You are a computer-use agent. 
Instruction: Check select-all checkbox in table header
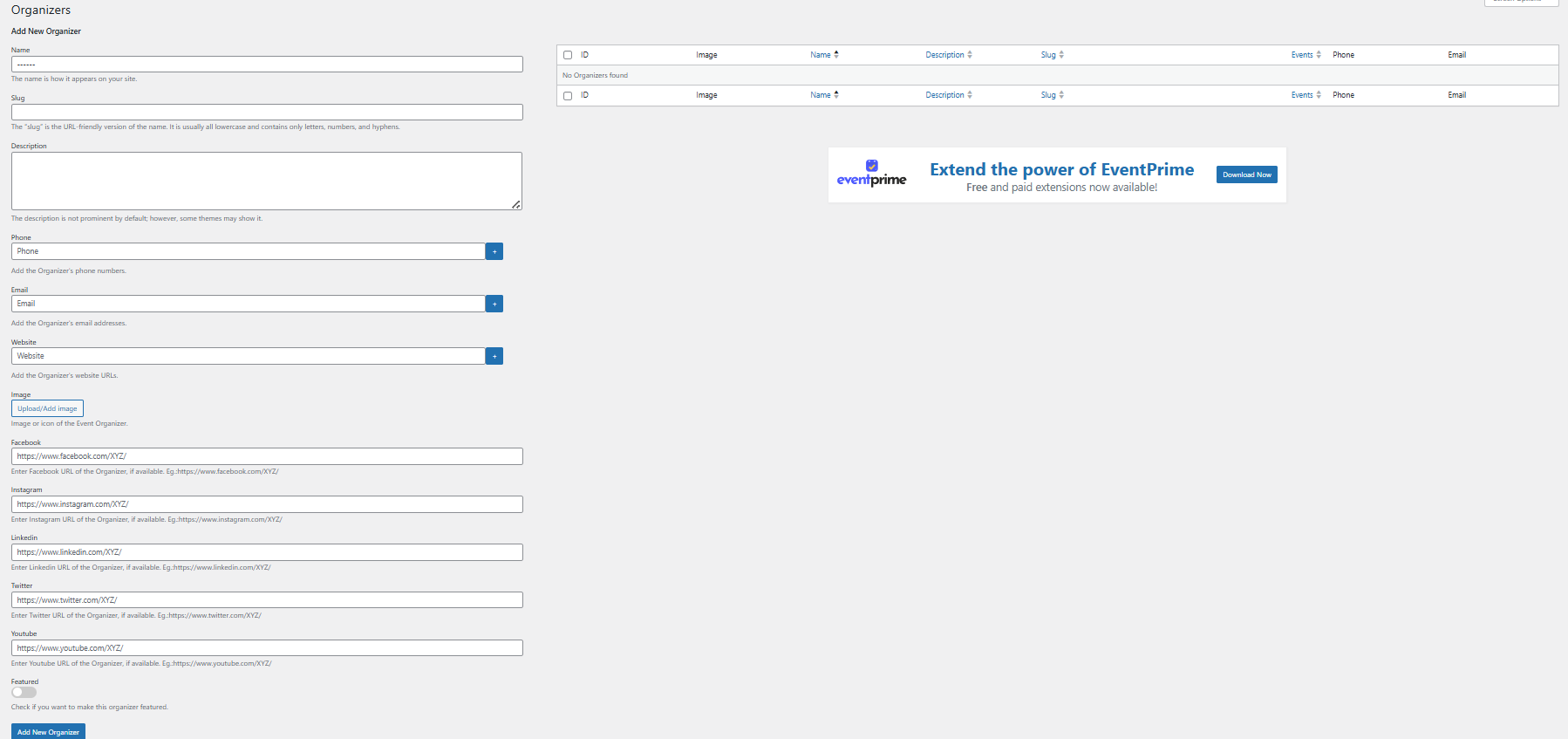click(568, 55)
